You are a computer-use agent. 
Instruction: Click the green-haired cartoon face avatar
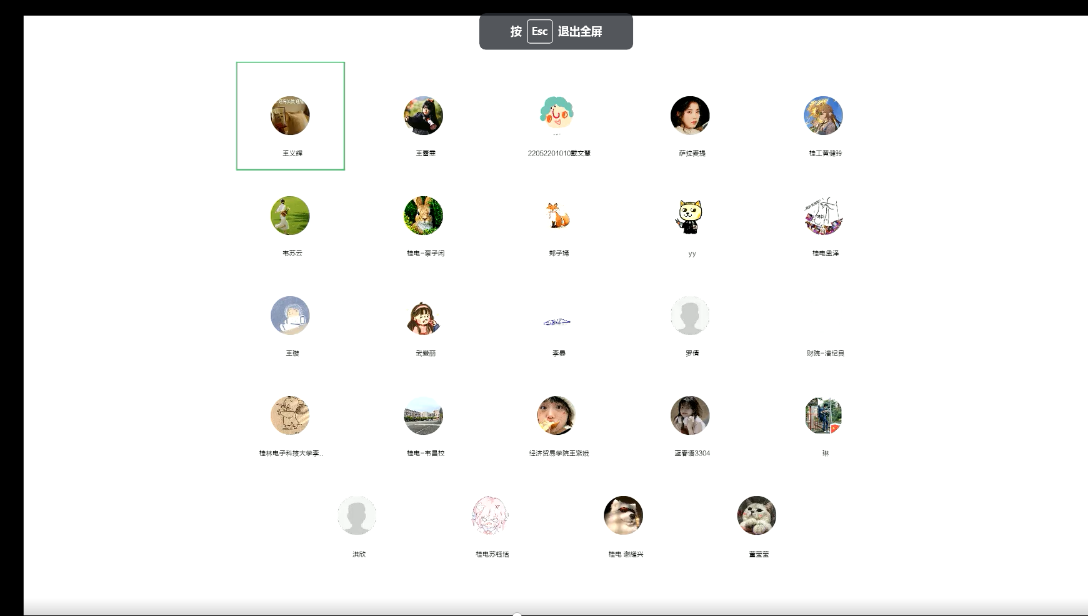(557, 114)
